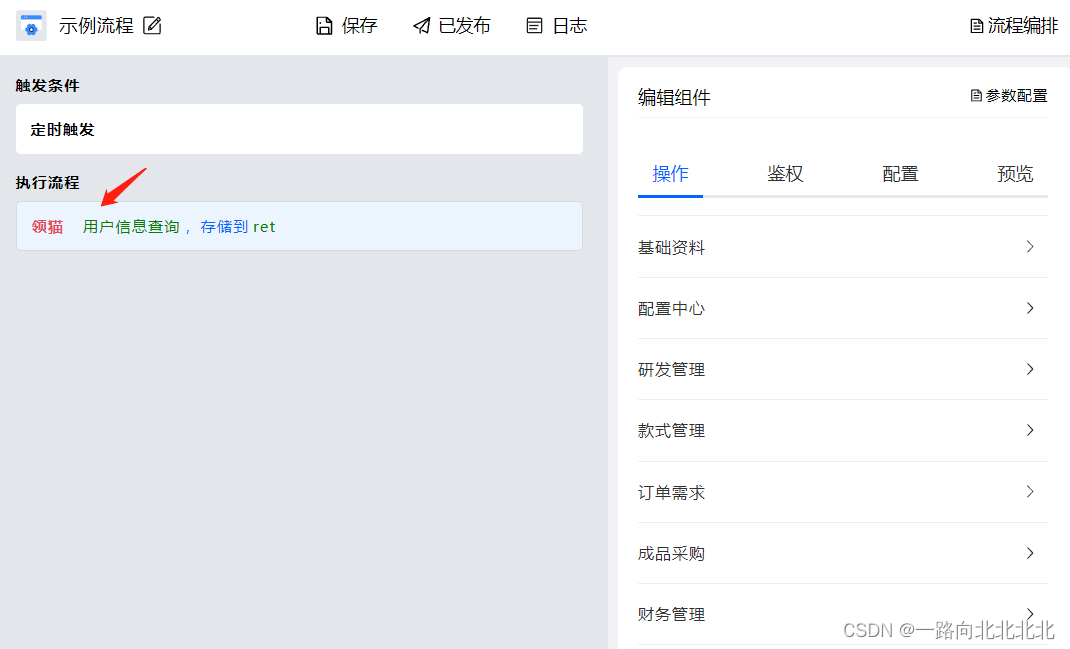Click the 日志 log list icon

coord(534,26)
